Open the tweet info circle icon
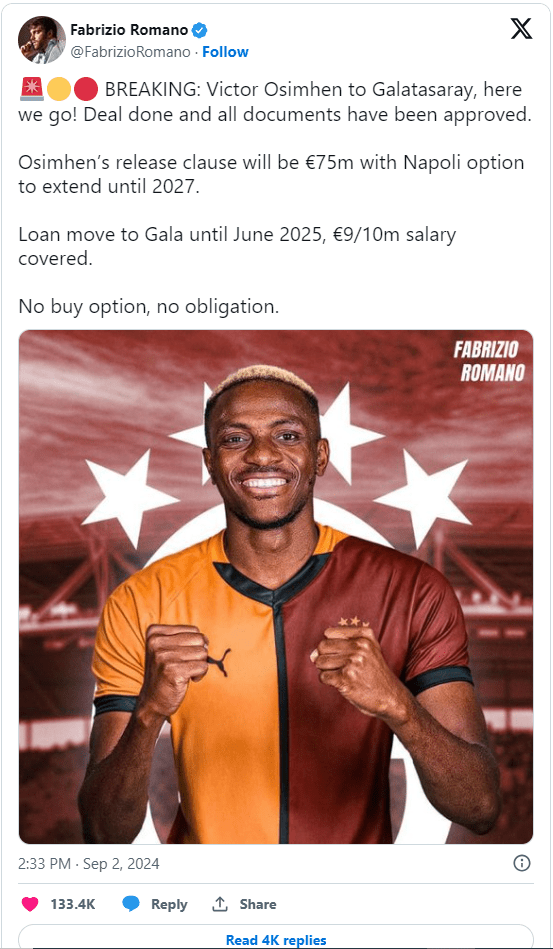The image size is (553, 949). pos(522,863)
